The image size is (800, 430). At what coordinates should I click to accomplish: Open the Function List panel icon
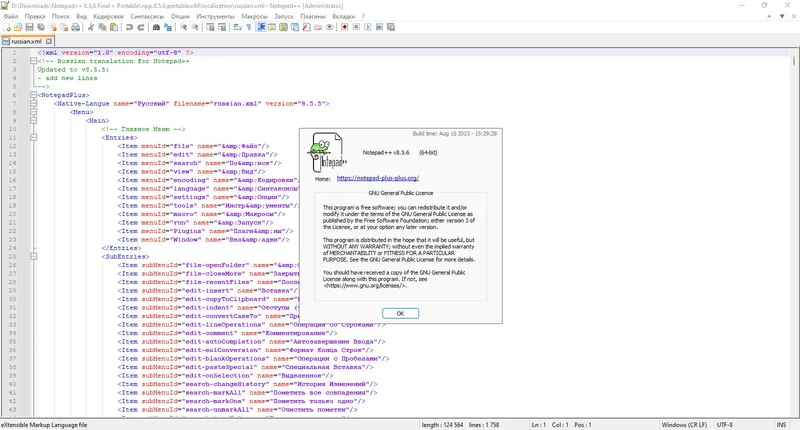(306, 27)
